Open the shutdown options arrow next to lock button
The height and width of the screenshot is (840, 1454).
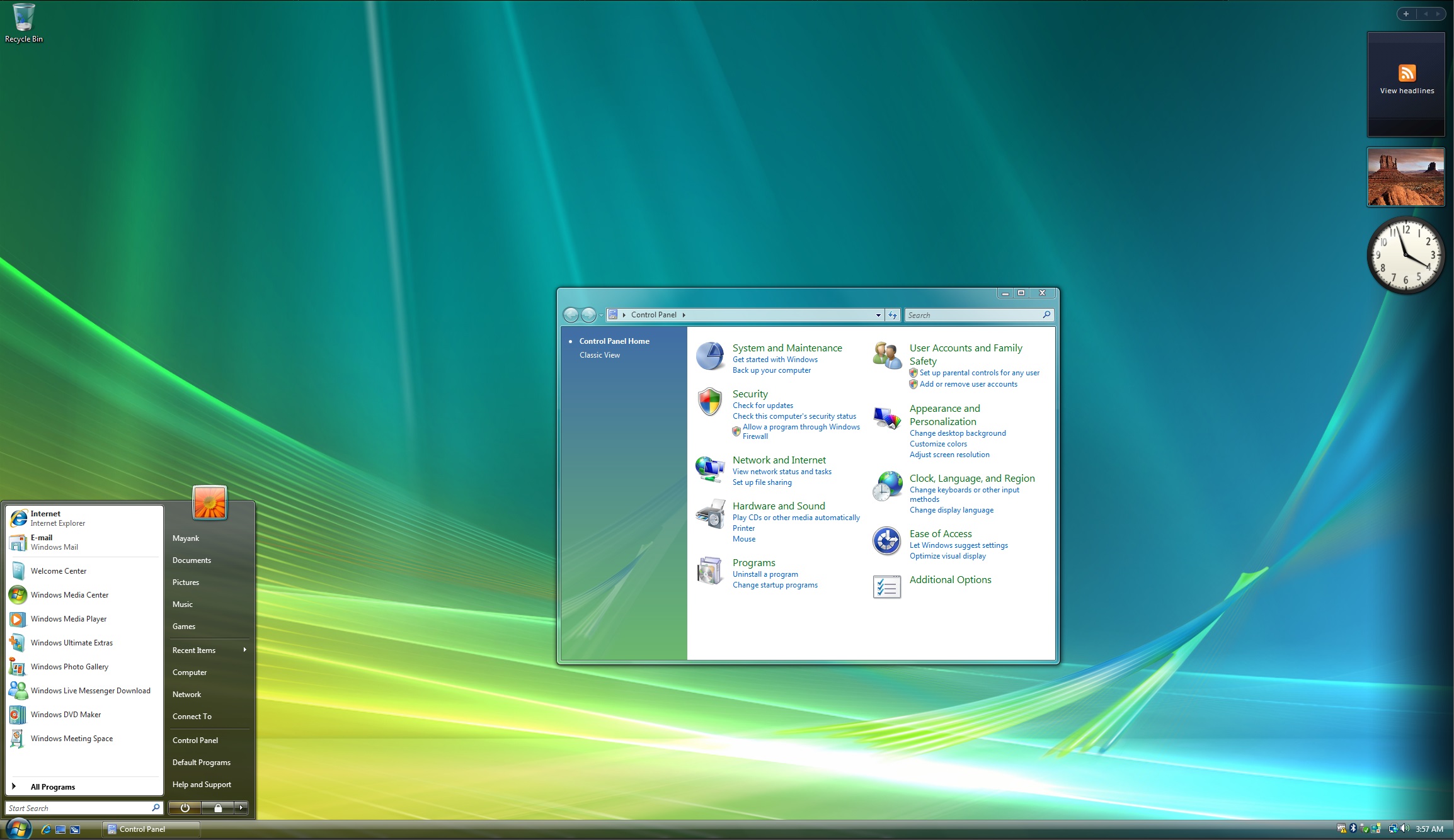tap(240, 808)
